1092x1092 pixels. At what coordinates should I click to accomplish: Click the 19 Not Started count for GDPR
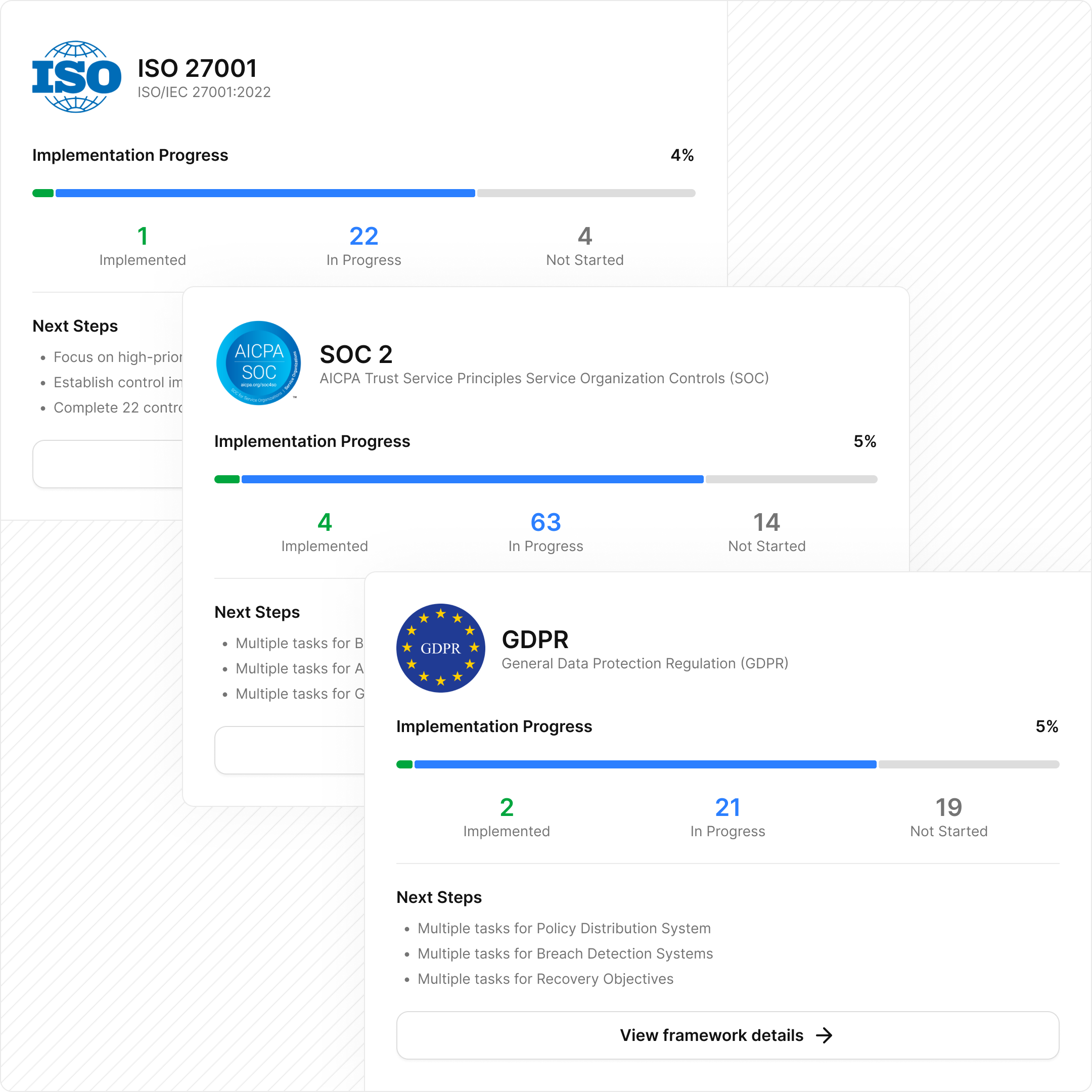(x=948, y=807)
